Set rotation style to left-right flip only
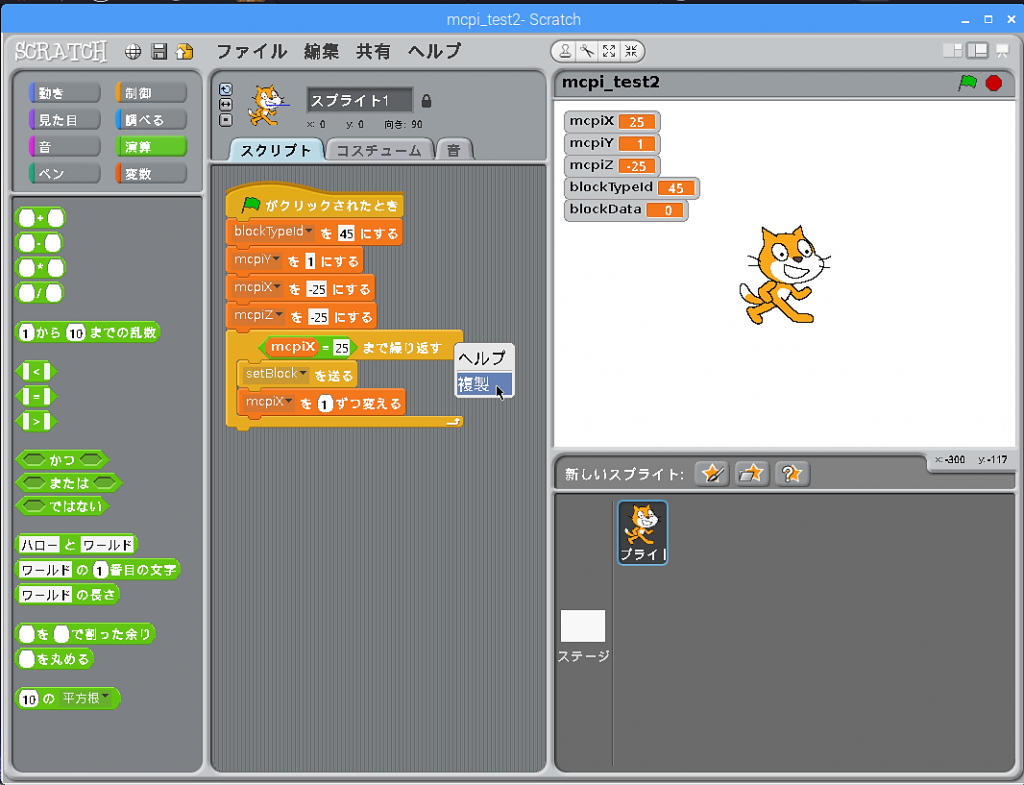Image resolution: width=1024 pixels, height=785 pixels. click(x=226, y=104)
